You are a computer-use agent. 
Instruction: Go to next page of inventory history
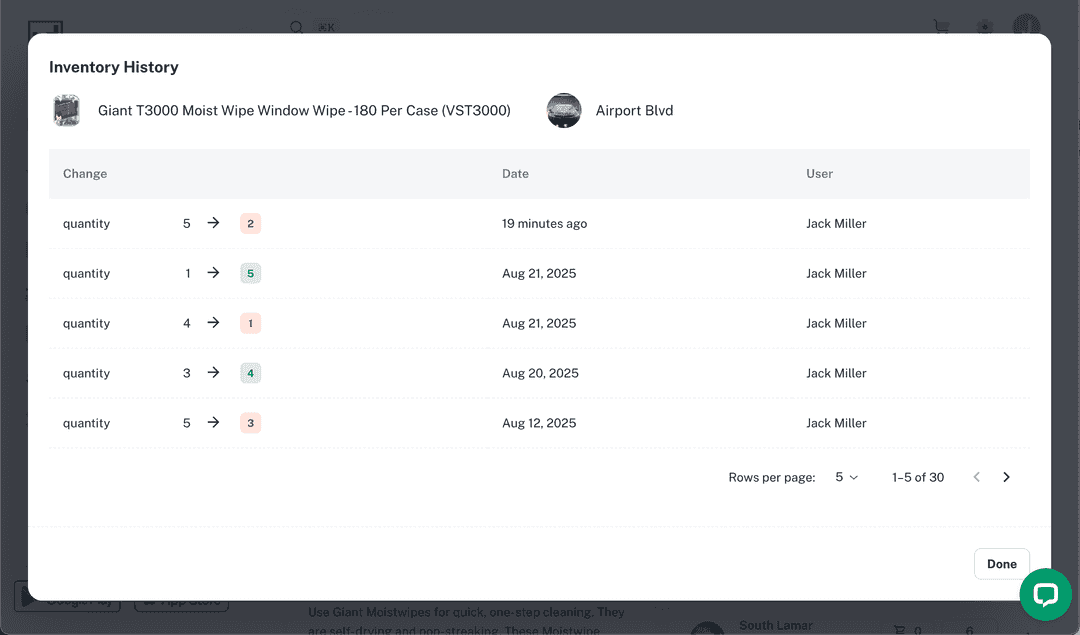1006,478
